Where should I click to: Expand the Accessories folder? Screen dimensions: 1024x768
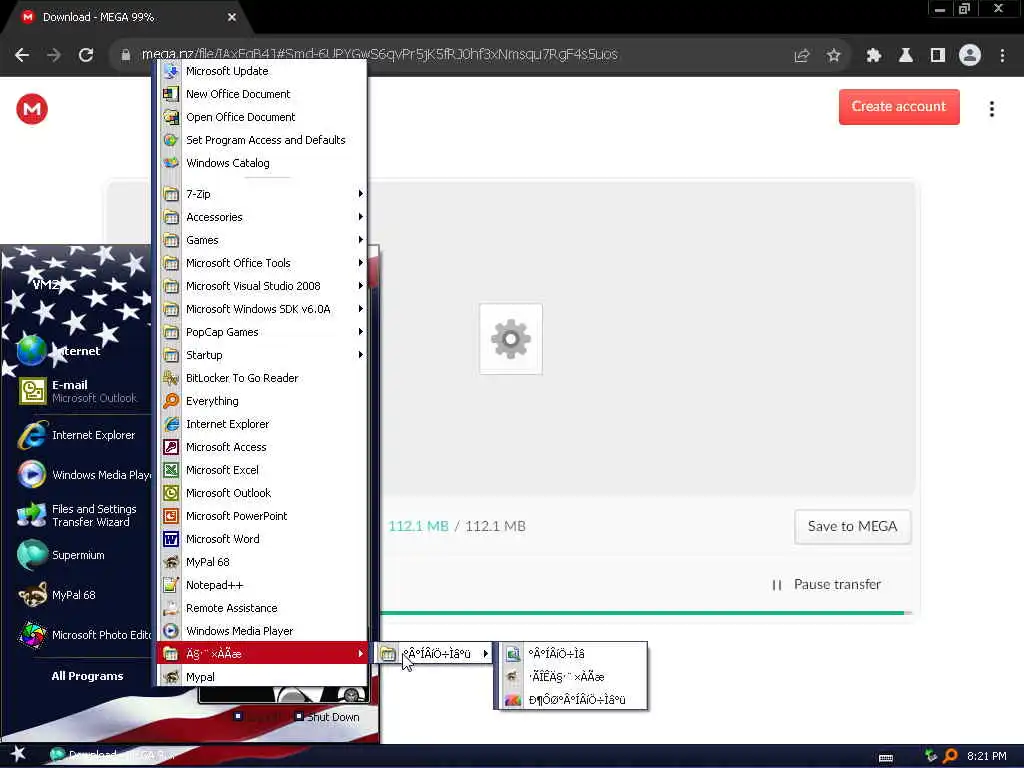262,217
